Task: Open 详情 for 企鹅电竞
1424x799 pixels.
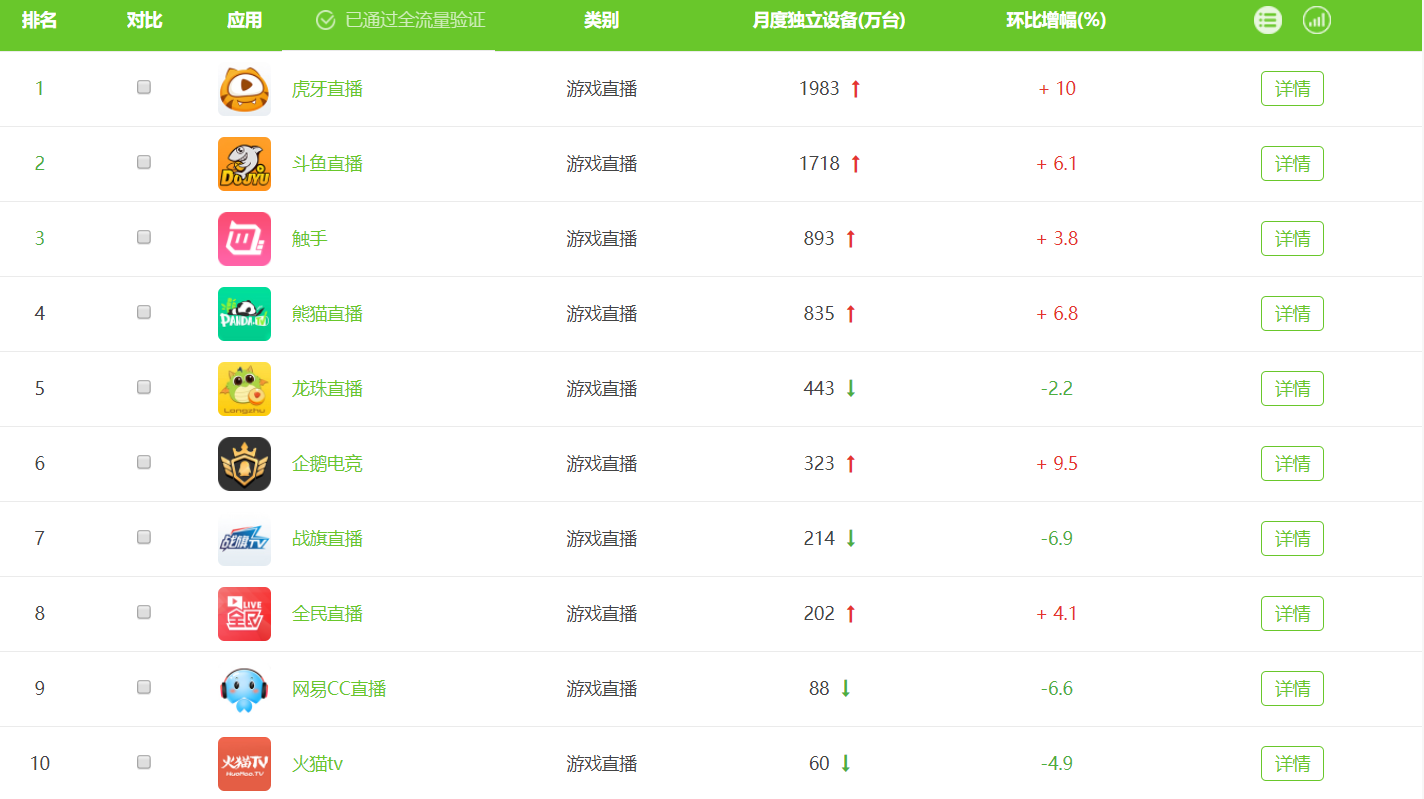Action: (1292, 464)
